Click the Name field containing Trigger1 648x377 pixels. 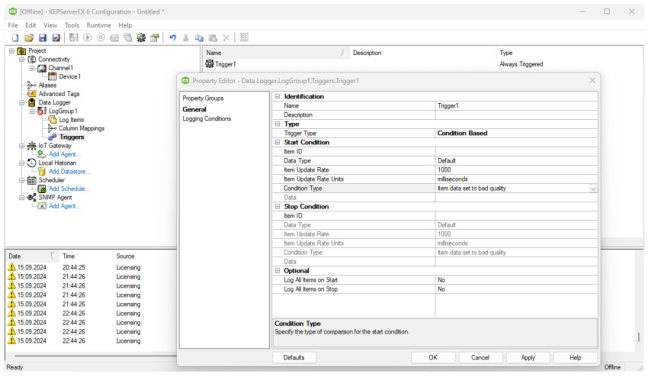516,106
